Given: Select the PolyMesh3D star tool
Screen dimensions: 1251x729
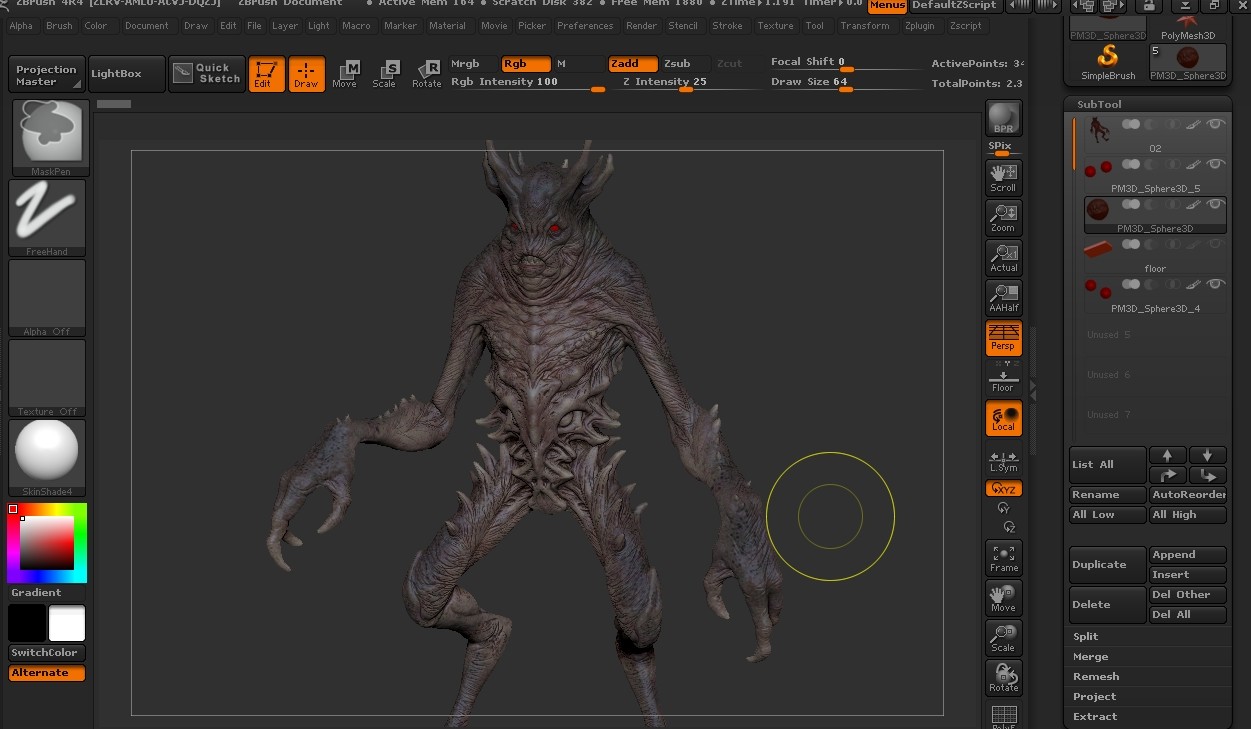Looking at the screenshot, I should pyautogui.click(x=1188, y=26).
